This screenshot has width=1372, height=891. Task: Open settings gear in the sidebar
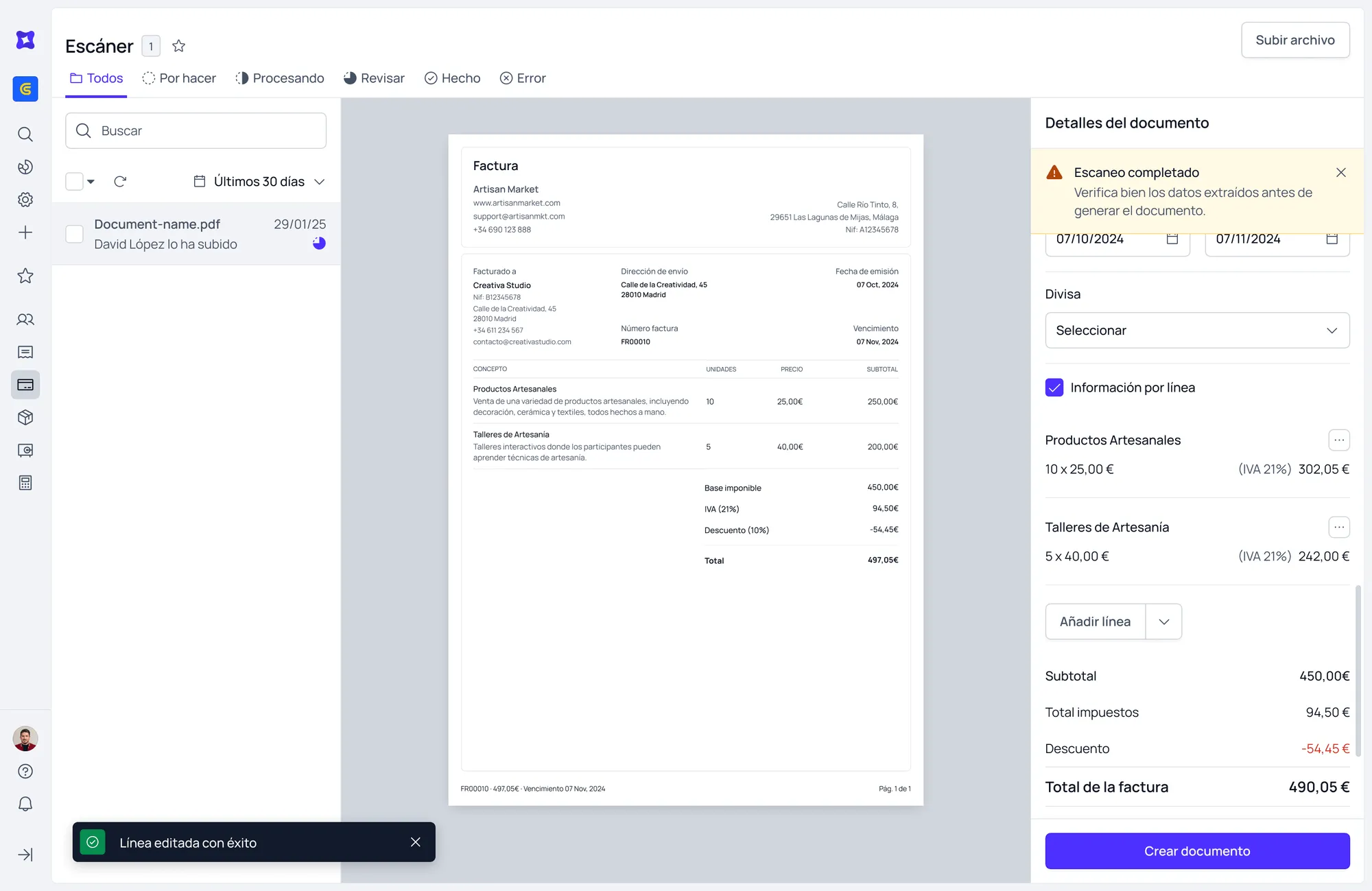coord(25,200)
